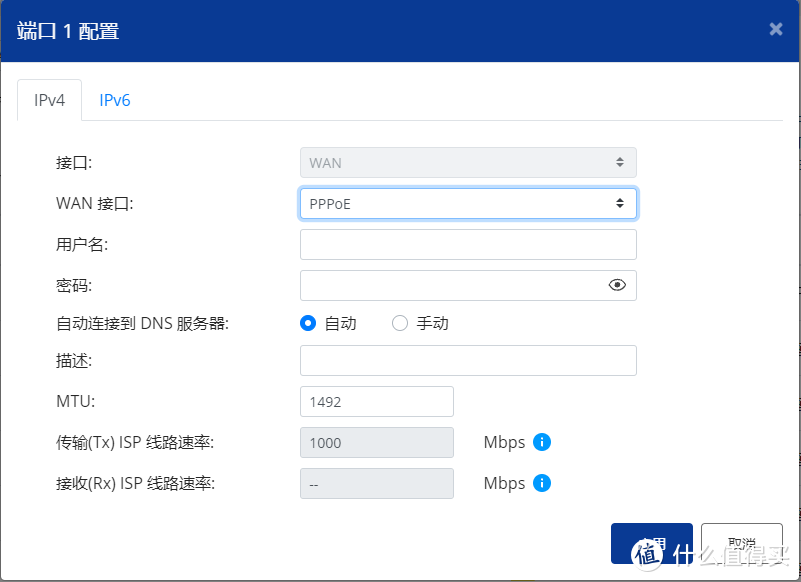Switch to the IPv4 tab

point(49,100)
